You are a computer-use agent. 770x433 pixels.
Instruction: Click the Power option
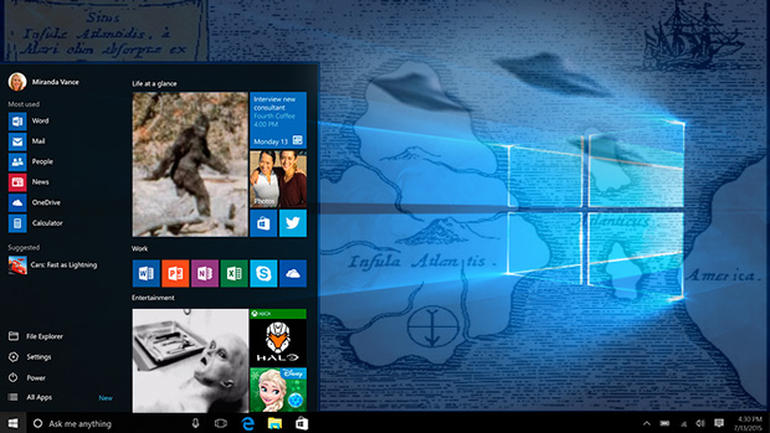coord(27,378)
